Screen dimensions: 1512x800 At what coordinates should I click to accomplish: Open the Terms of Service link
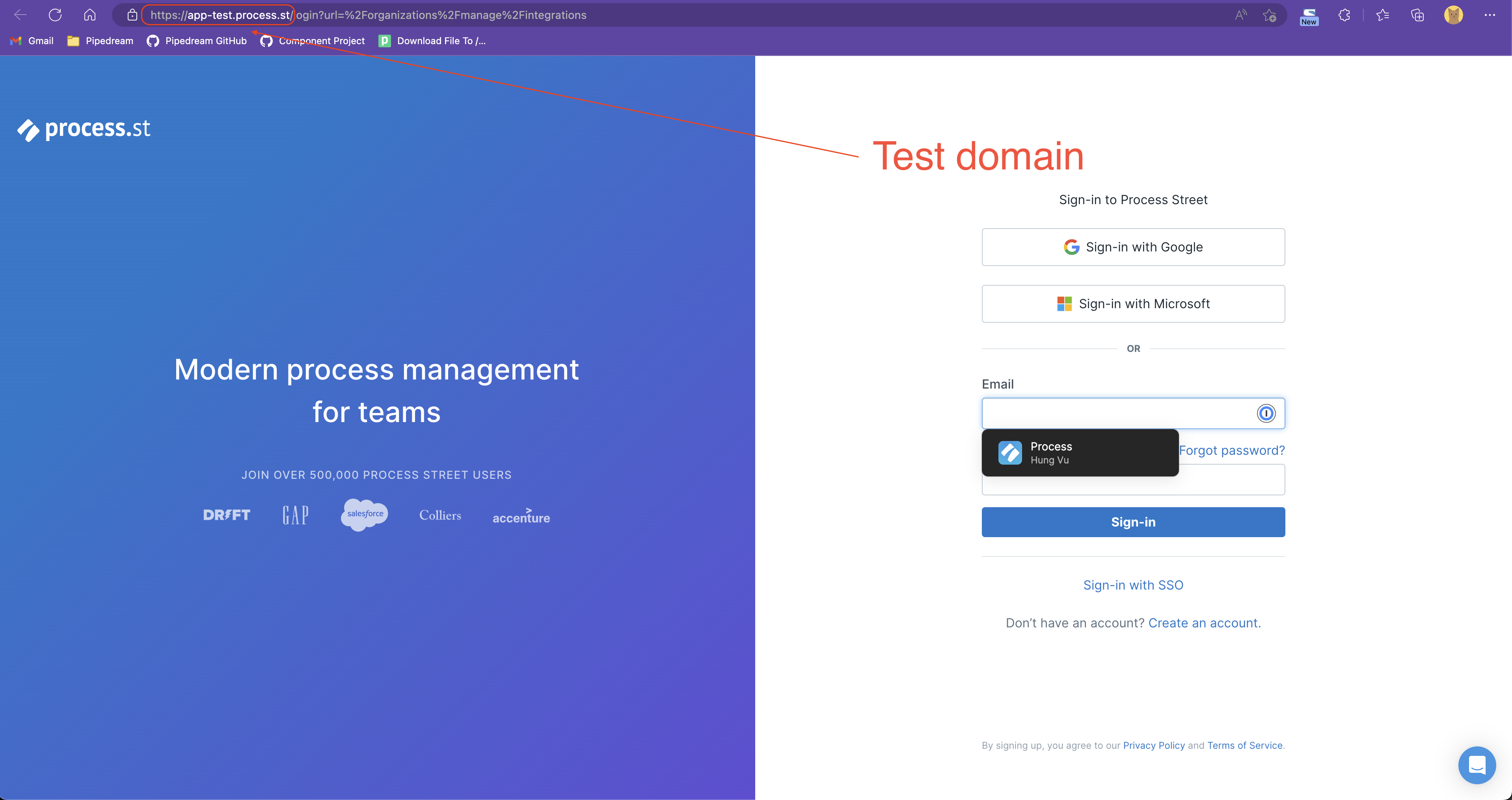pyautogui.click(x=1244, y=745)
